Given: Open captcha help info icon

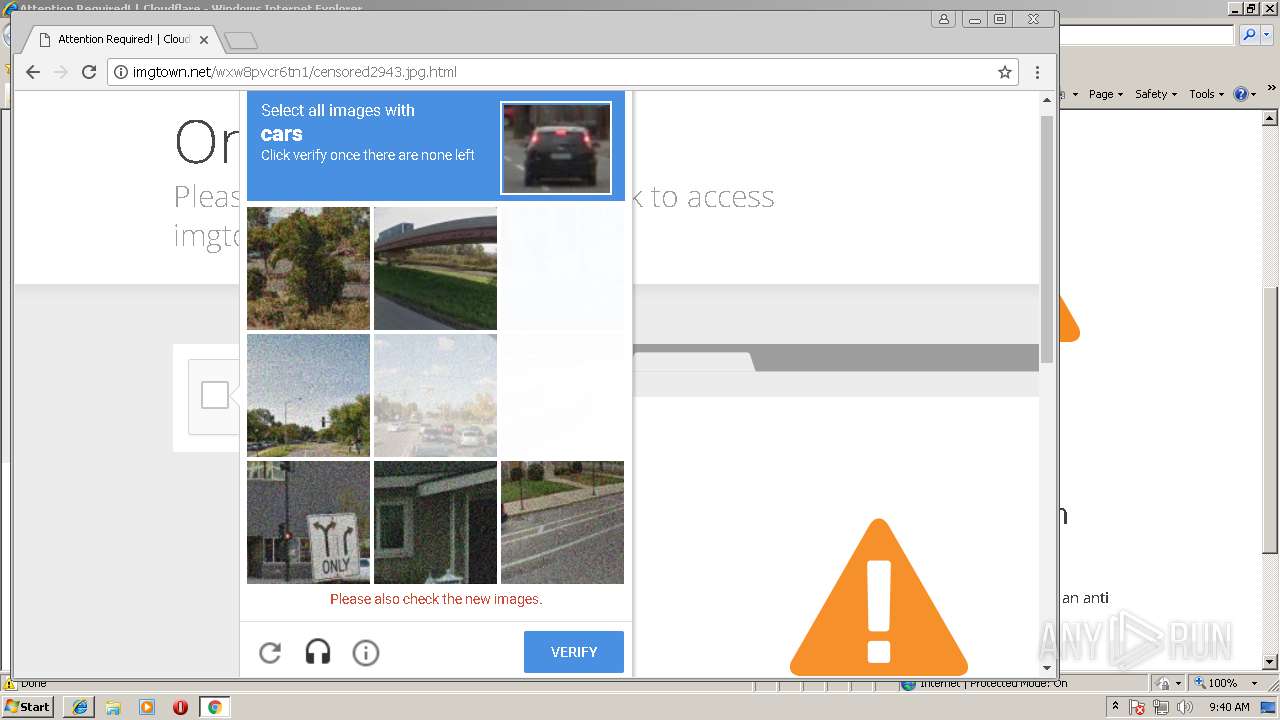Looking at the screenshot, I should point(366,653).
